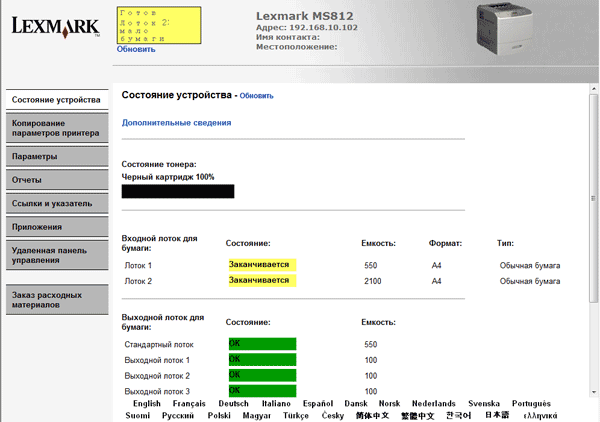Click Выходной лоток 3 label
Image resolution: width=600 pixels, height=422 pixels.
[x=157, y=391]
